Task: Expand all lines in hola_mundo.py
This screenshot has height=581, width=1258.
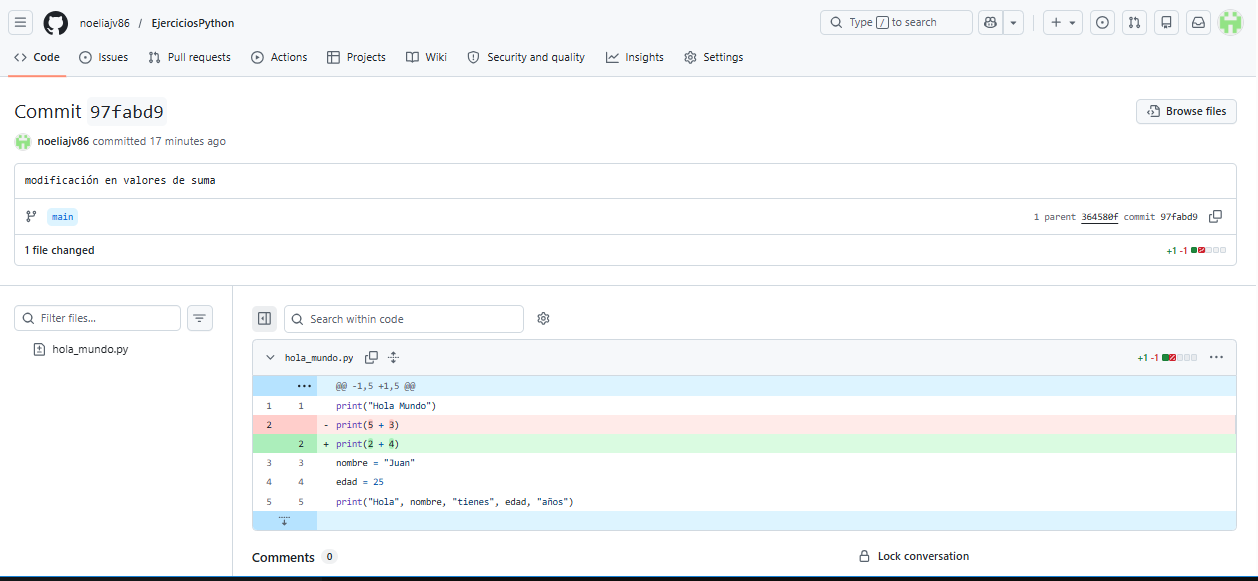Action: [394, 357]
